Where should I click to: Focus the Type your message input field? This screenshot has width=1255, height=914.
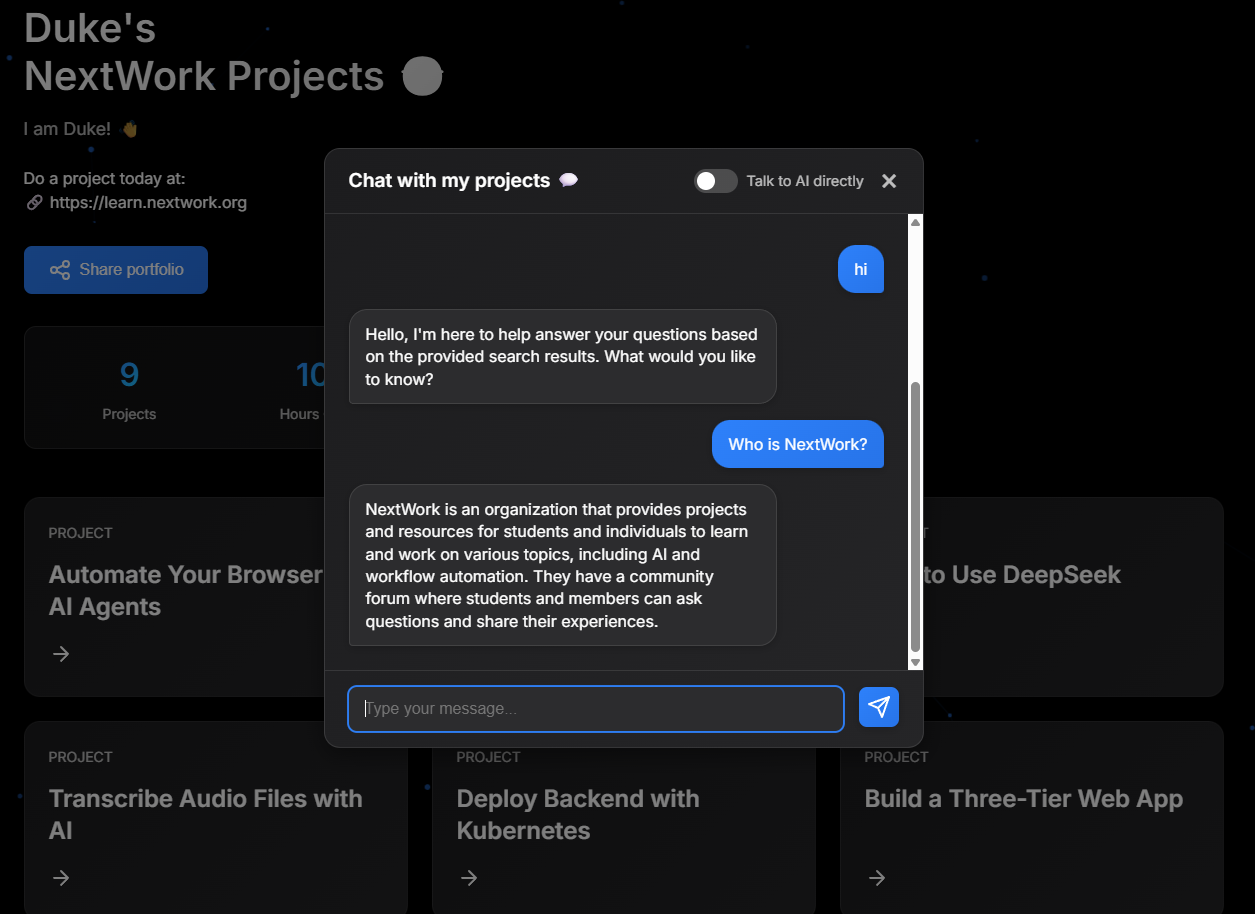(596, 709)
